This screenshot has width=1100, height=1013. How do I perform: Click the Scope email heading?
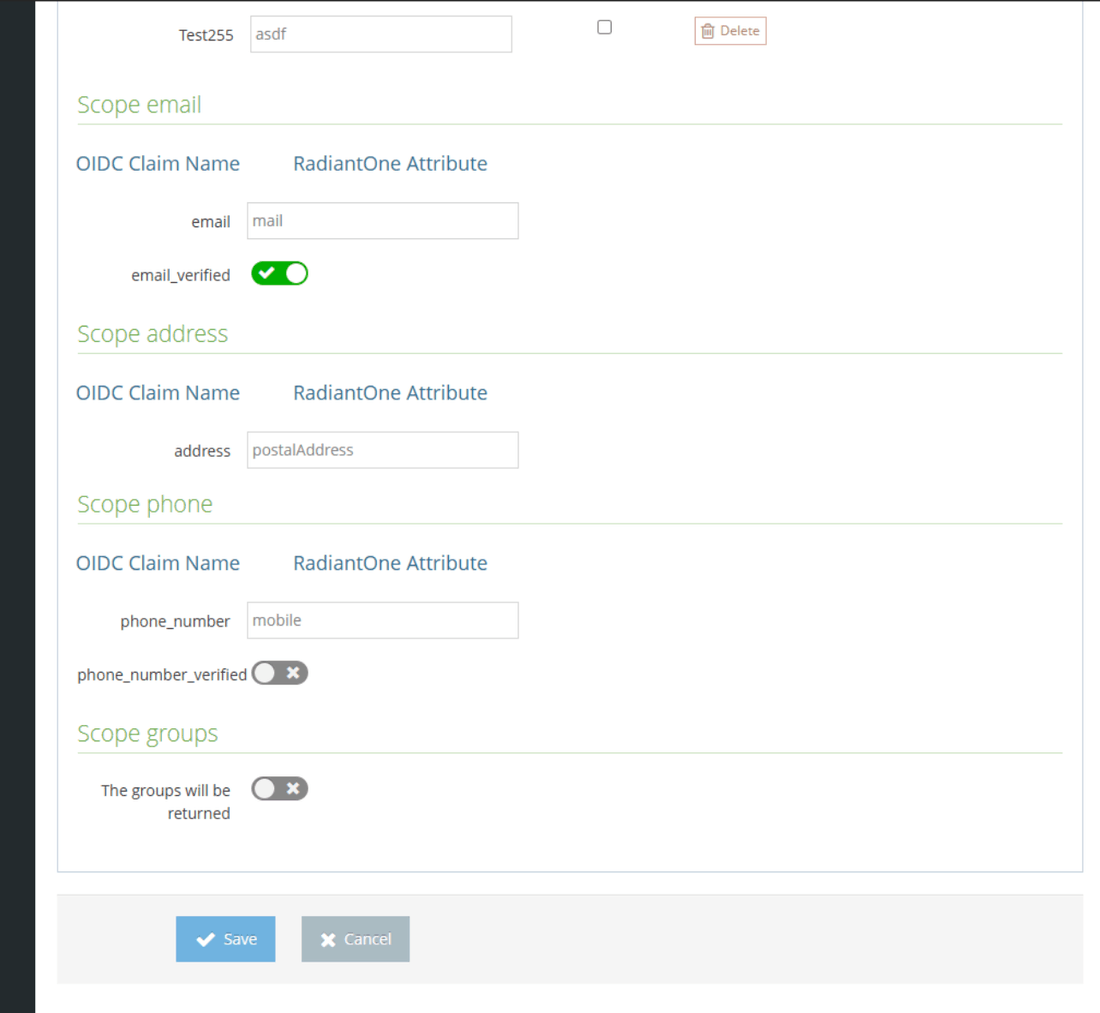pyautogui.click(x=140, y=105)
